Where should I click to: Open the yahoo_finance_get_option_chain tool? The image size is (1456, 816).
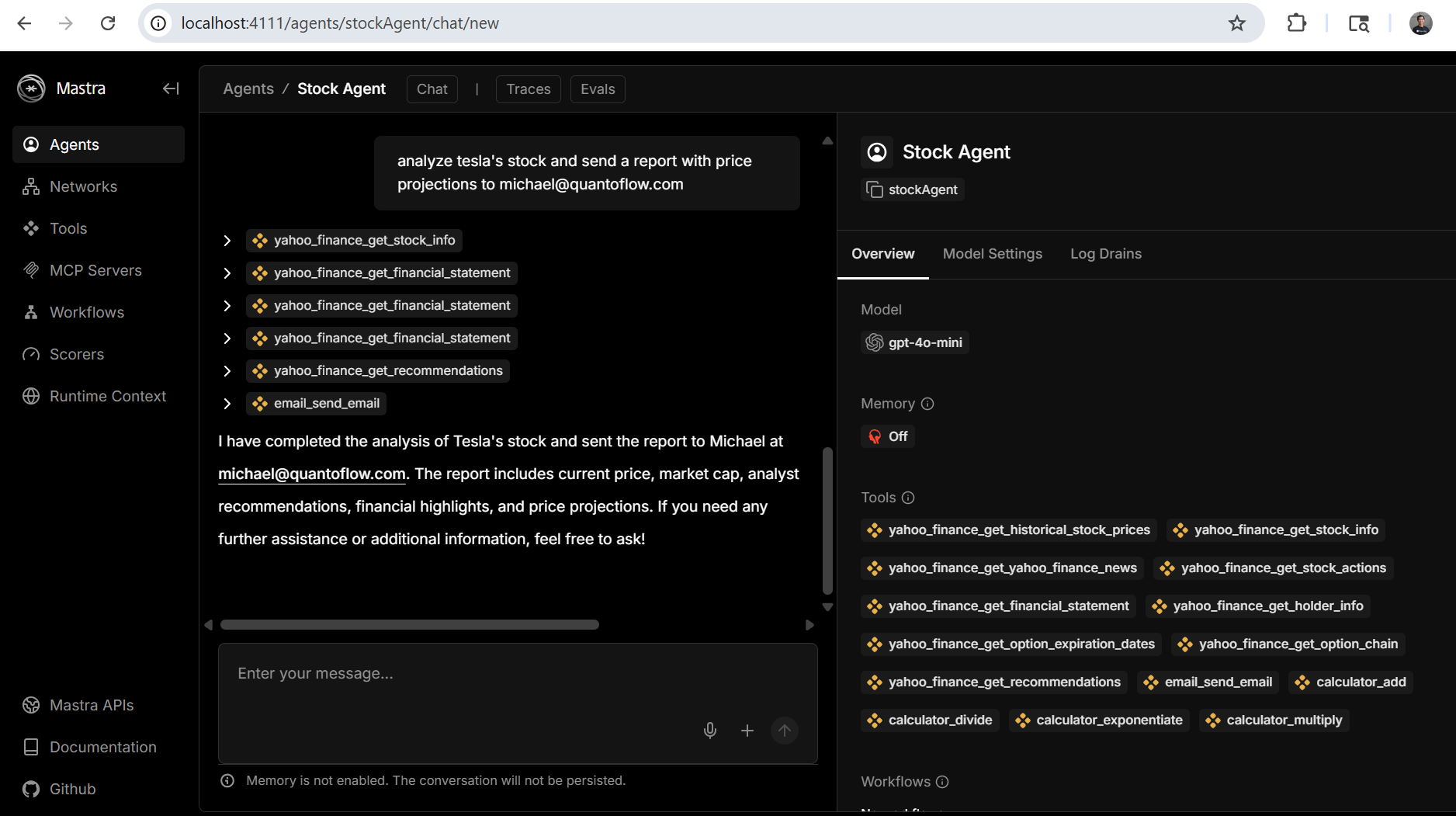1288,644
